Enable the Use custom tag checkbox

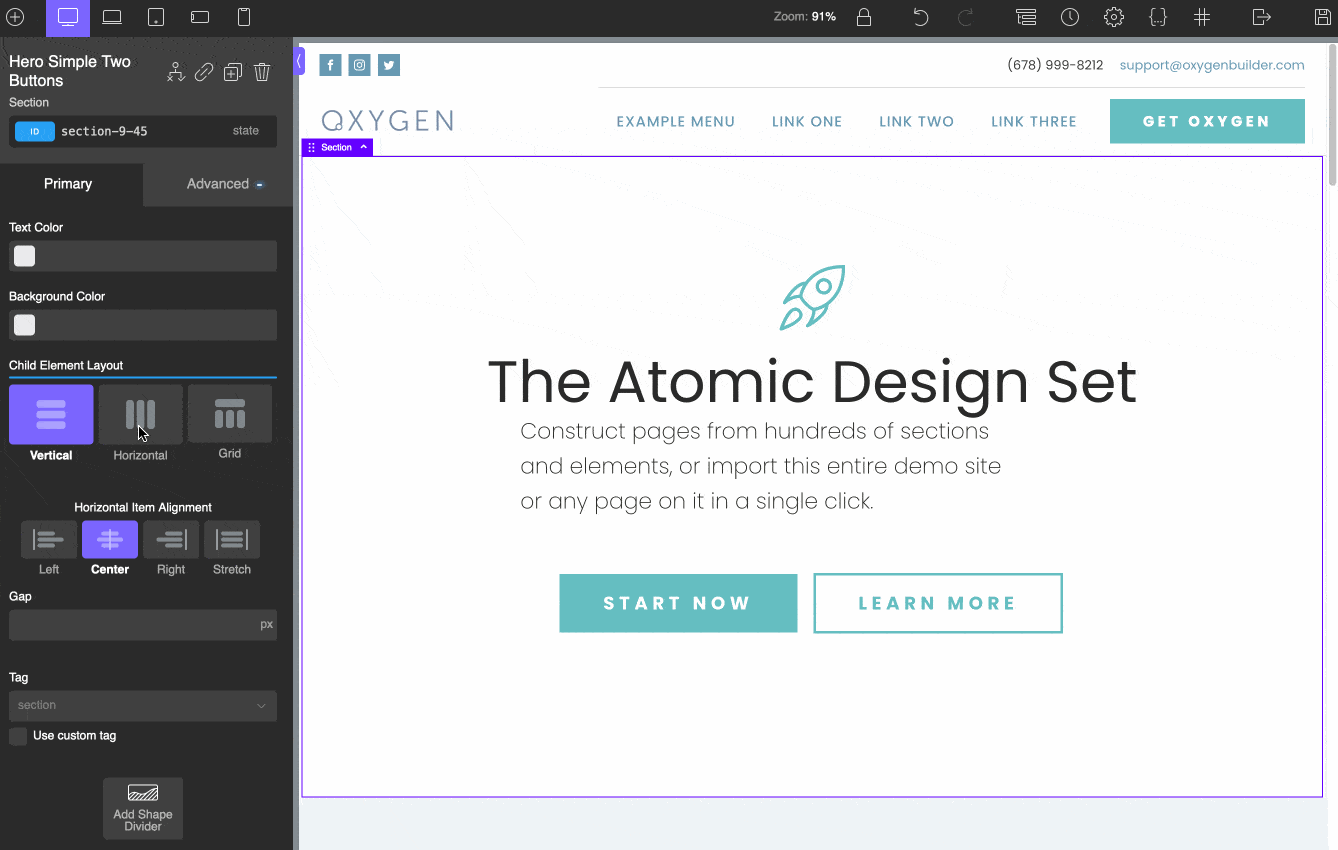point(16,735)
